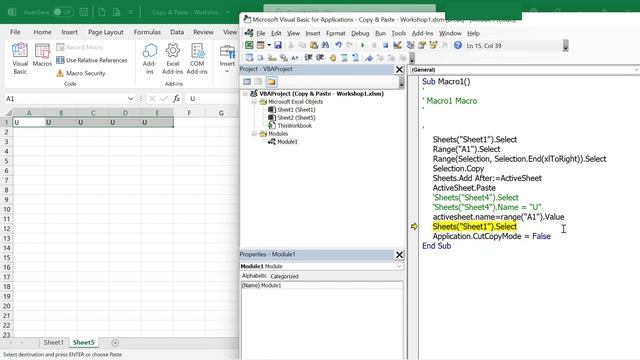Open Page Layout tab in Excel

click(x=106, y=32)
